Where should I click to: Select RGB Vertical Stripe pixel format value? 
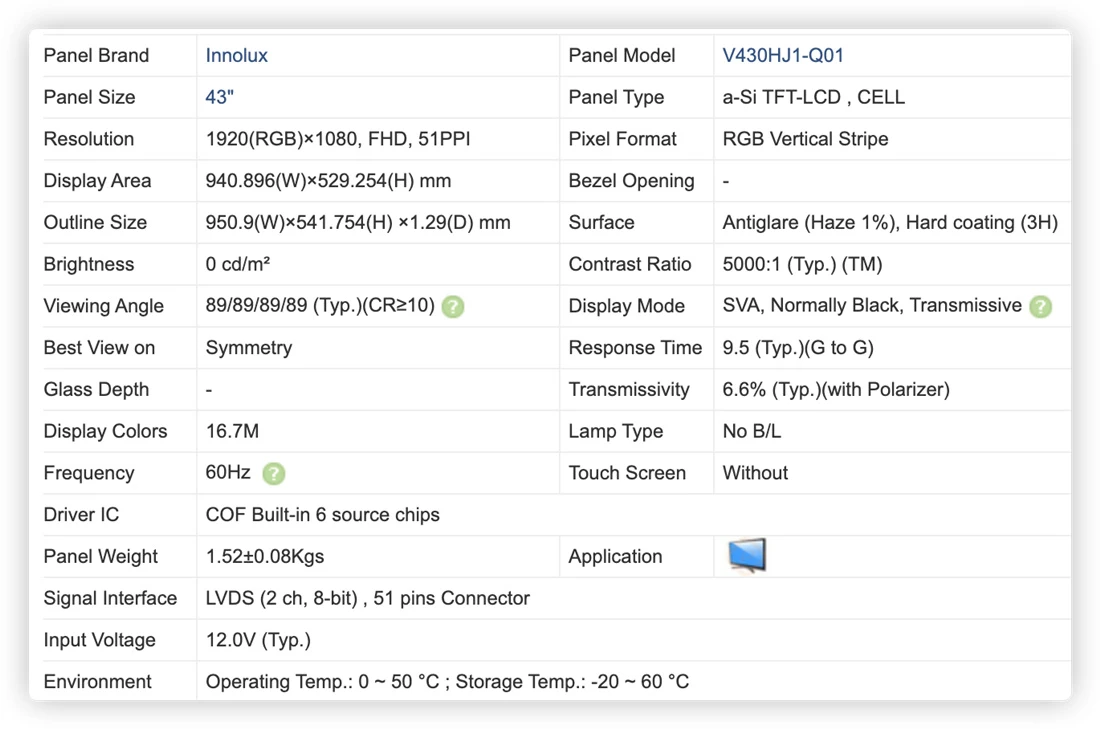(x=805, y=139)
